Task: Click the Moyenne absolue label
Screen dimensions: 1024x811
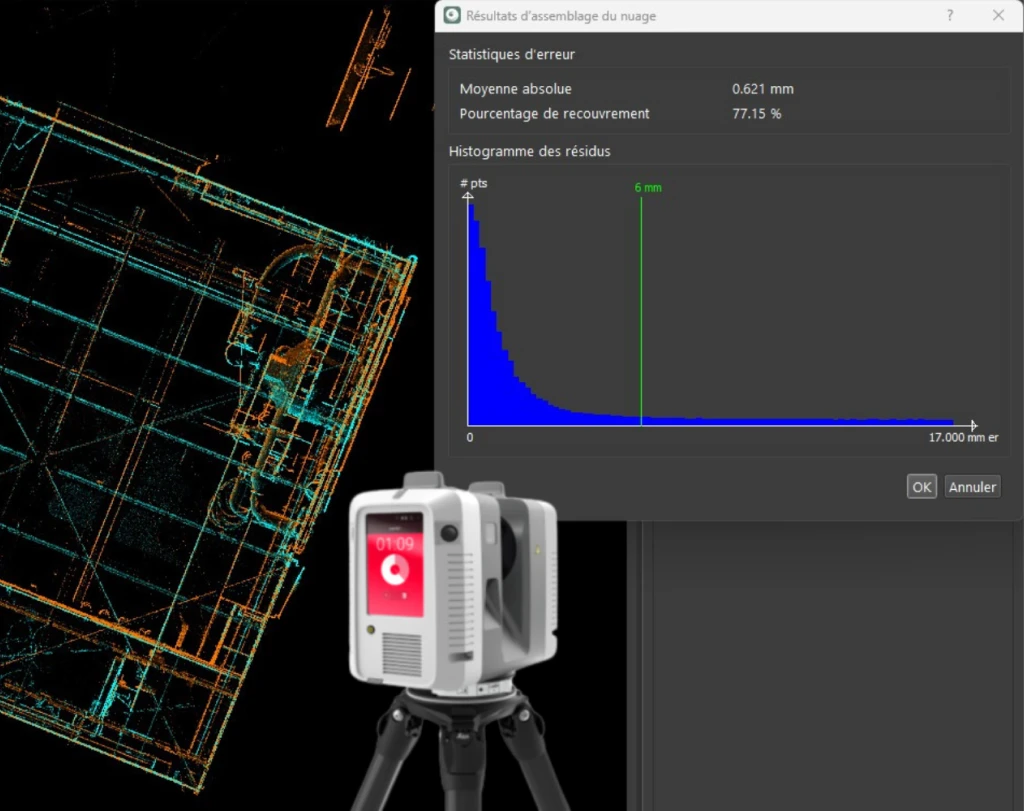Action: pyautogui.click(x=515, y=89)
